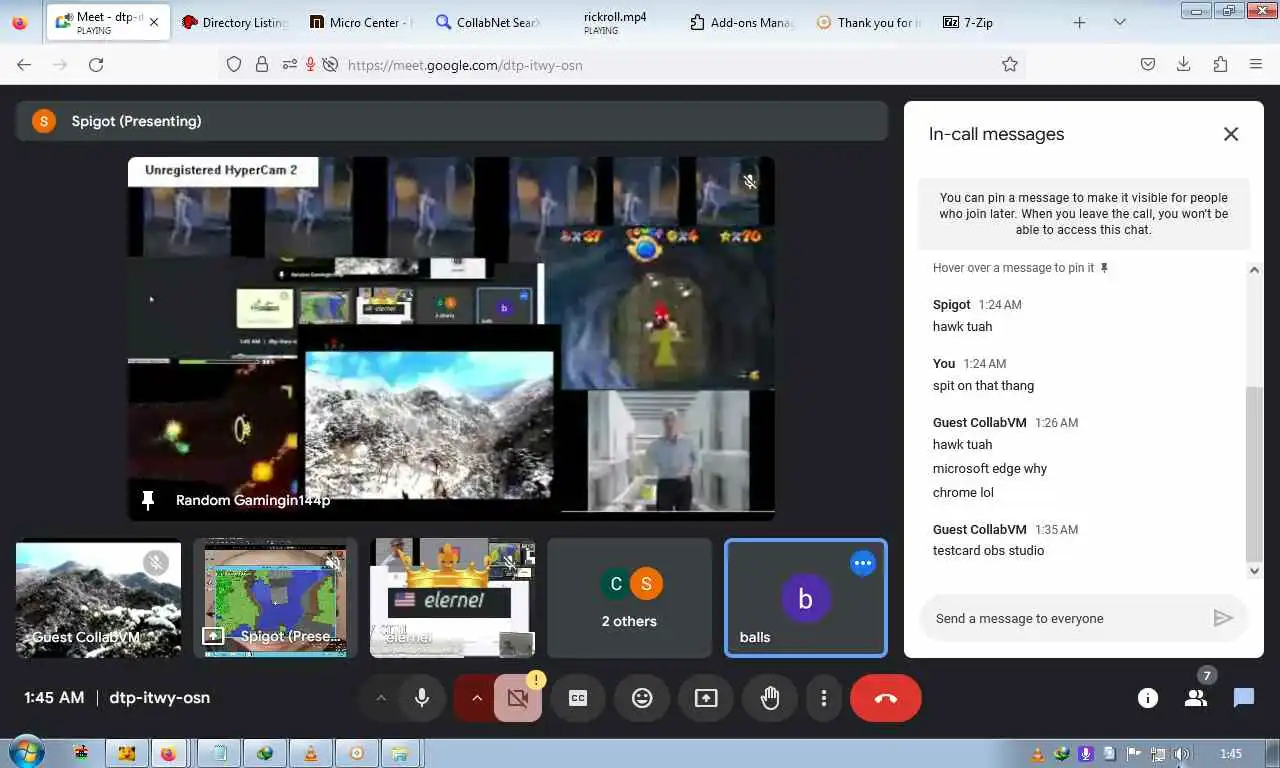Open the extensions puzzle icon

pos(1220,65)
